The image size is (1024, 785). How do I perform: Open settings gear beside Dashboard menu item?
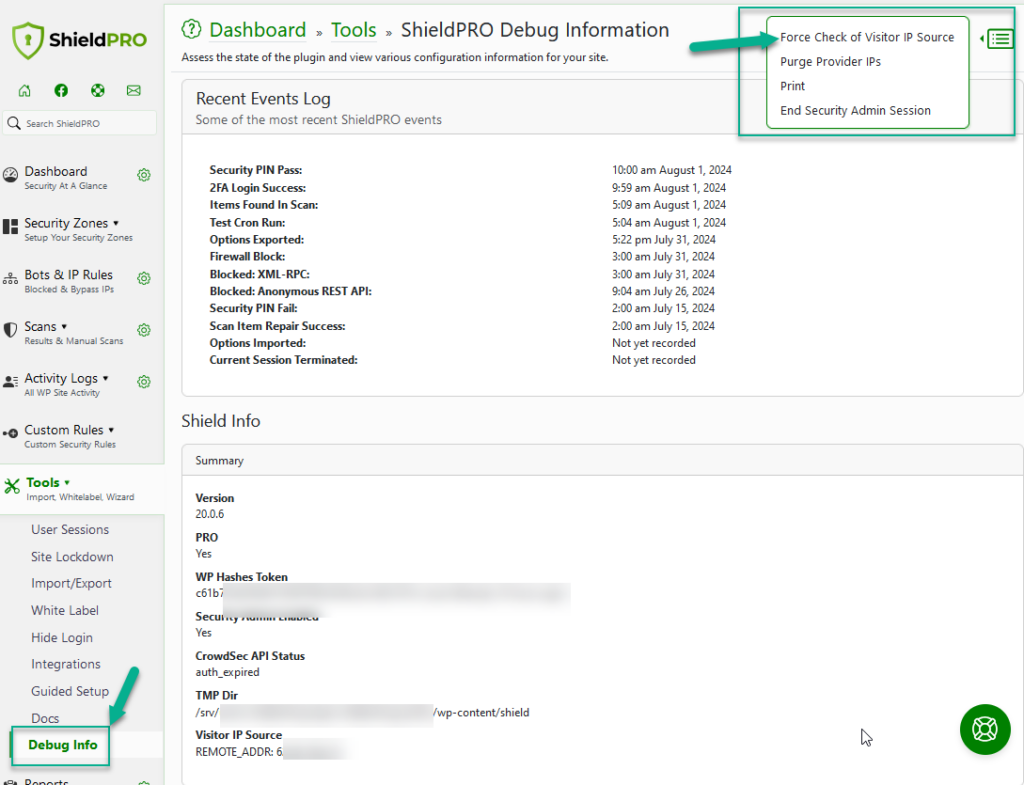tap(143, 174)
